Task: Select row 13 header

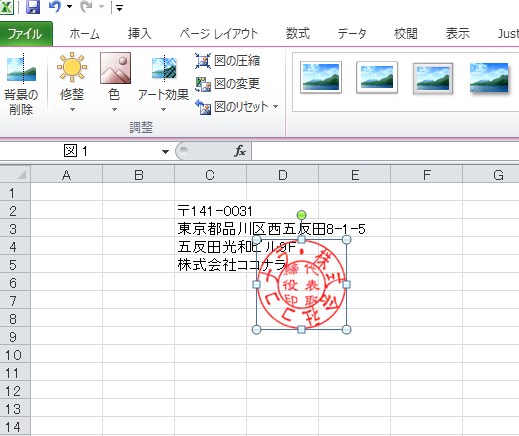Action: coord(15,408)
